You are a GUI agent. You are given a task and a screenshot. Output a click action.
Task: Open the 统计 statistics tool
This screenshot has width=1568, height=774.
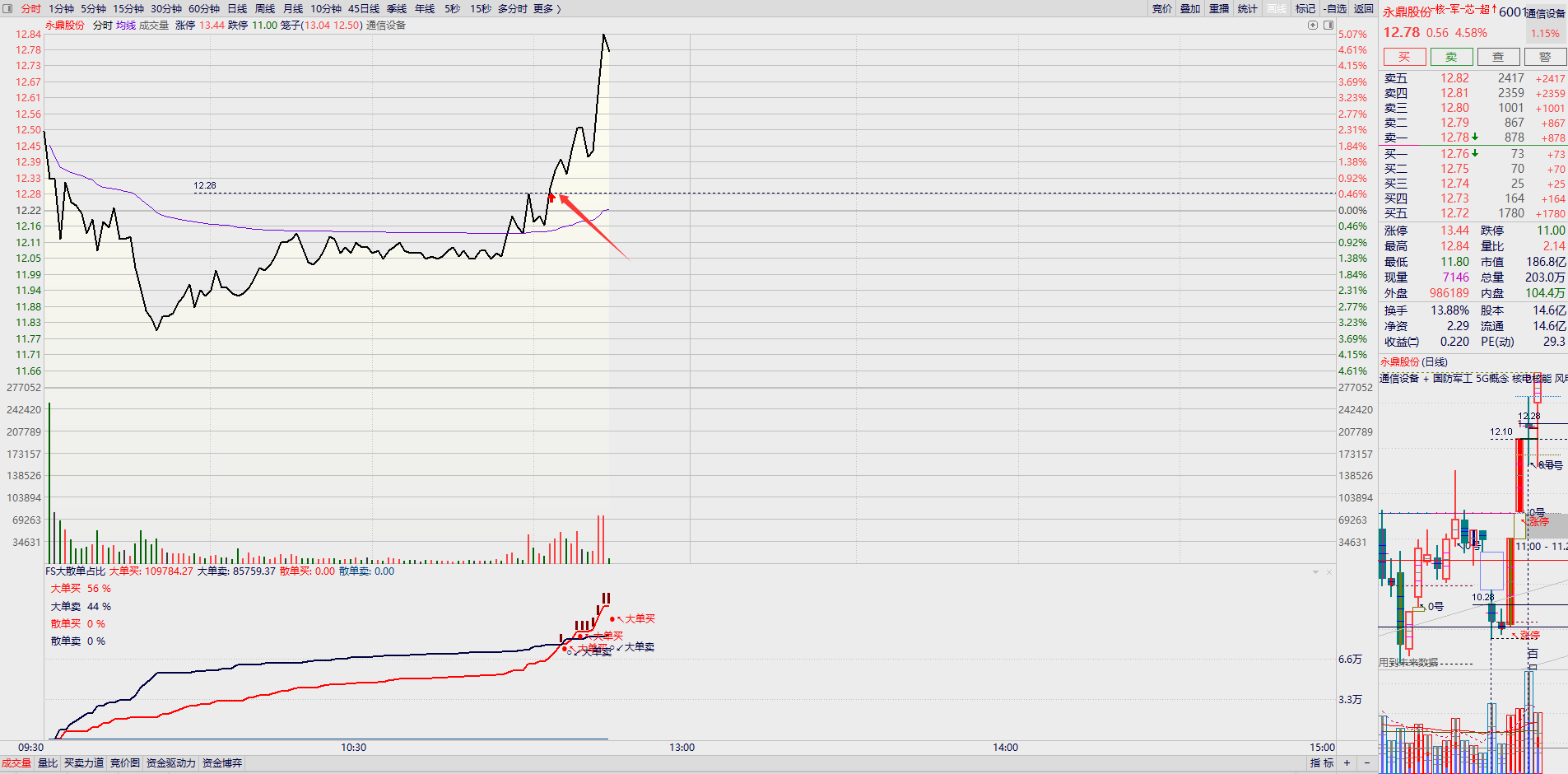[1248, 8]
